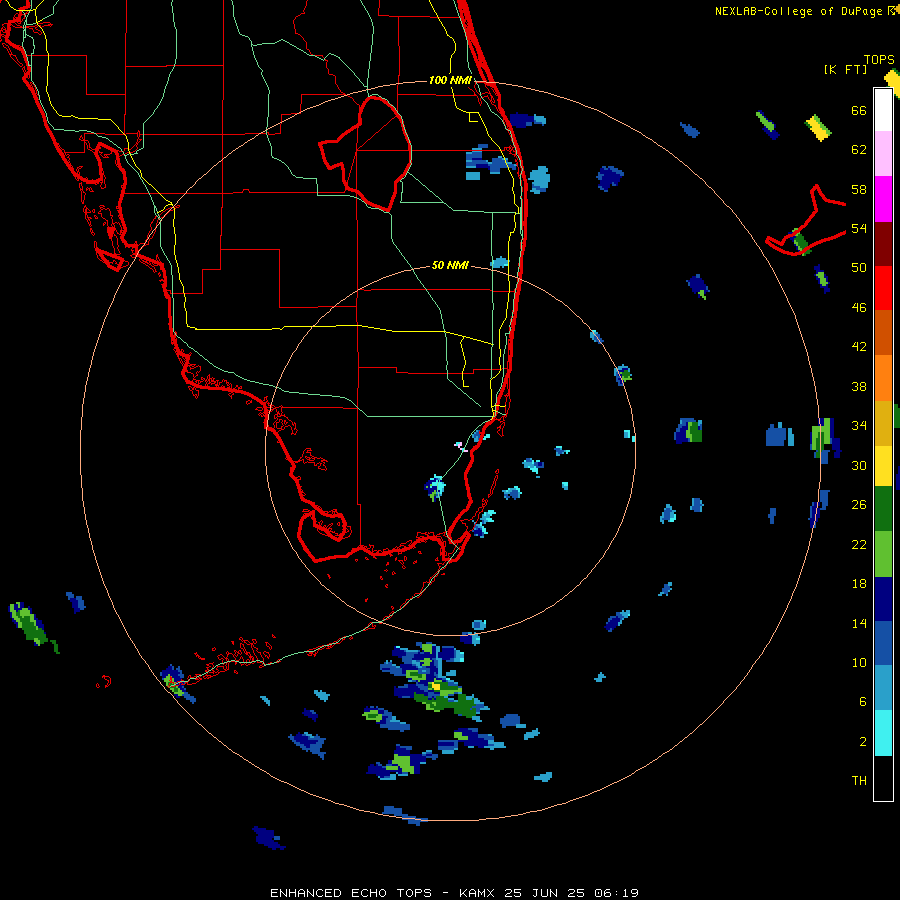Click the [K FT] units label
900x900 pixels.
(845, 70)
